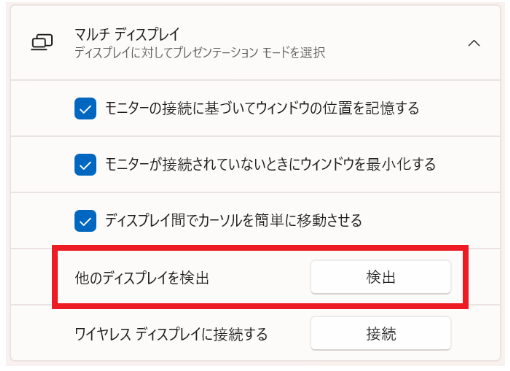Image resolution: width=510 pixels, height=371 pixels.
Task: Click label text モニターの接続に基づいてウィンドウの位置を記憶する
Action: click(x=262, y=108)
